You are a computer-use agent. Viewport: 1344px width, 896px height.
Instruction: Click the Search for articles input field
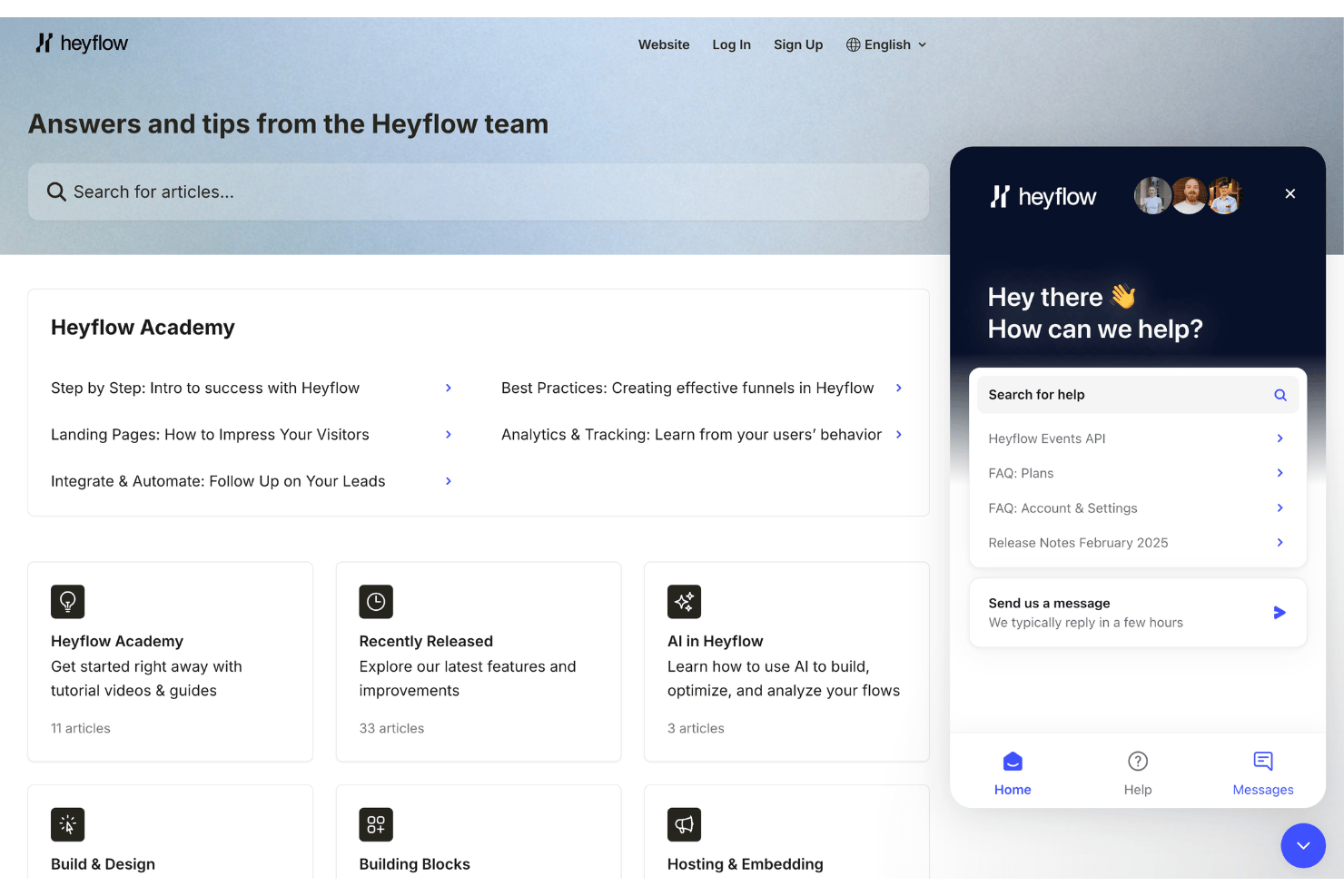479,192
